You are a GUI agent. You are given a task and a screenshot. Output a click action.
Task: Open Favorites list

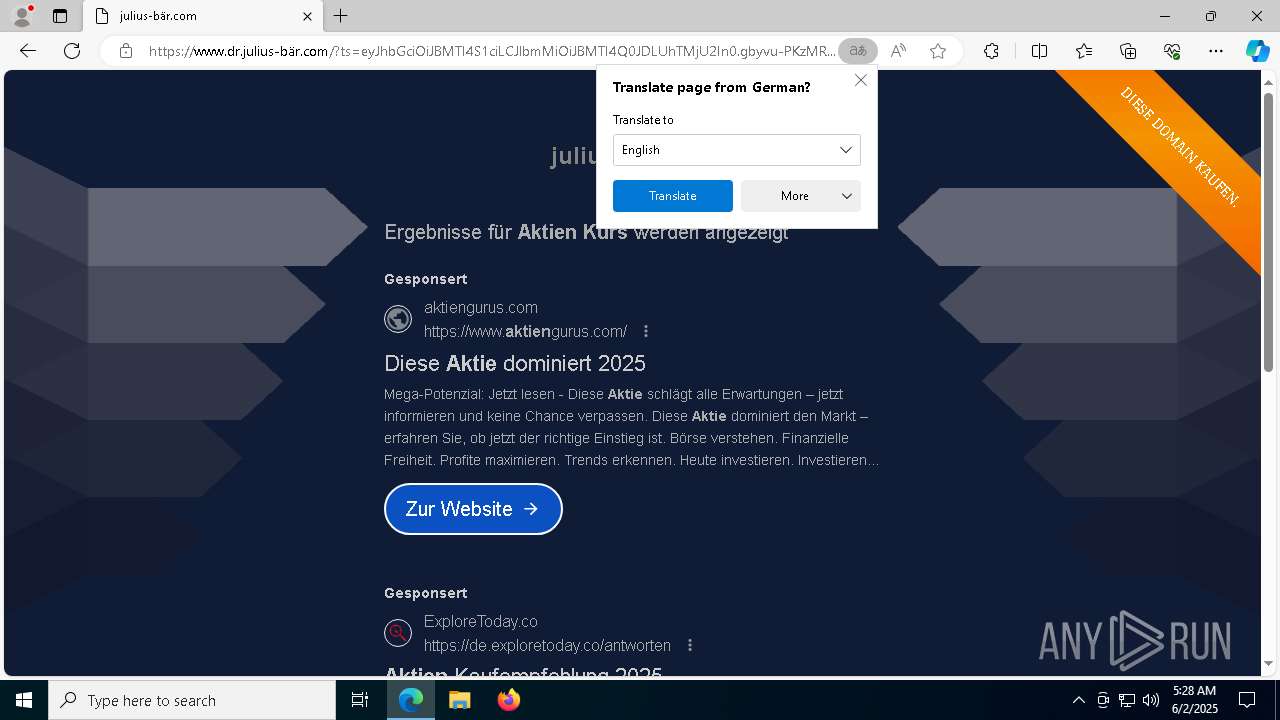coord(1084,51)
